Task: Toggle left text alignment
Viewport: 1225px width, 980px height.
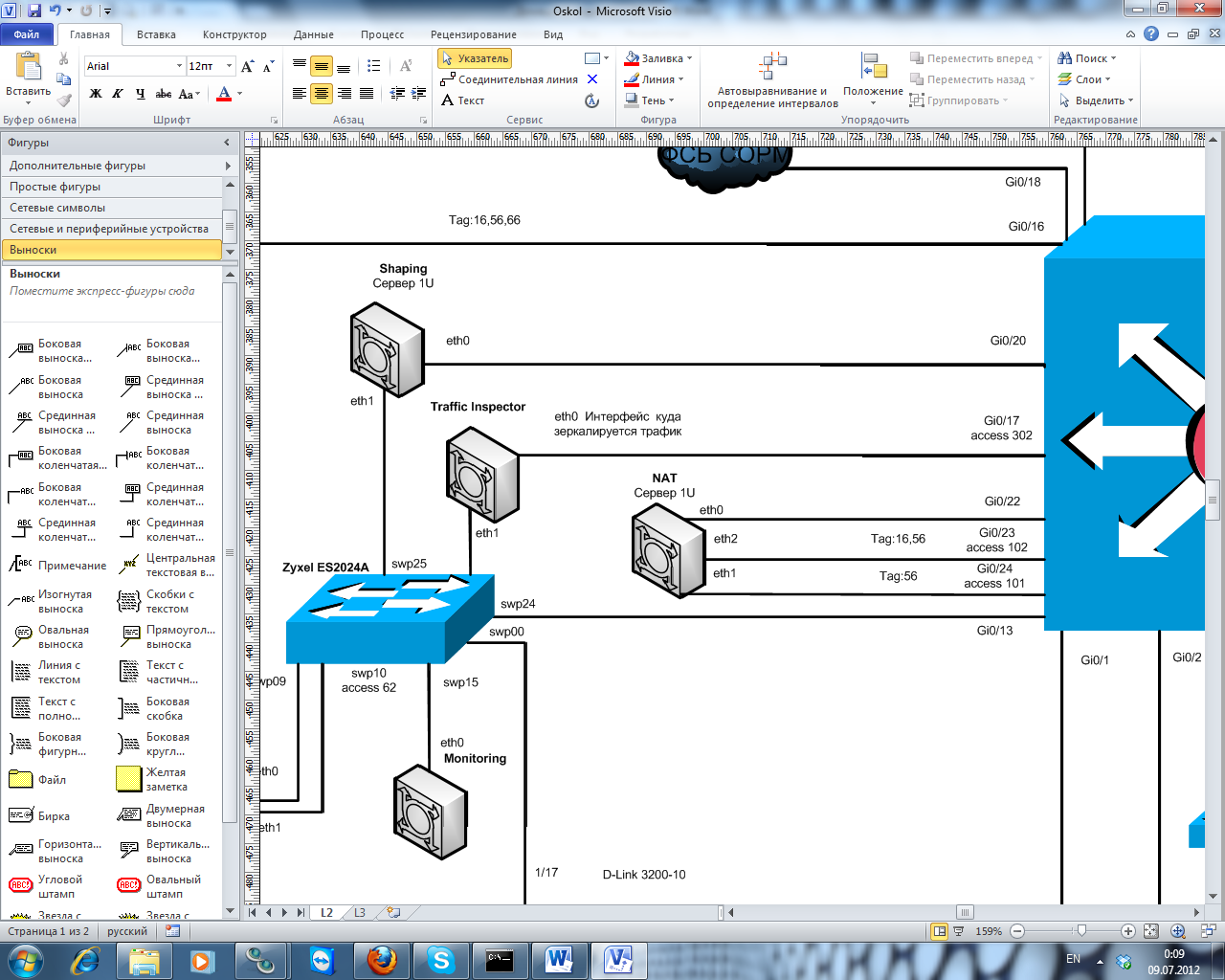Action: point(300,94)
